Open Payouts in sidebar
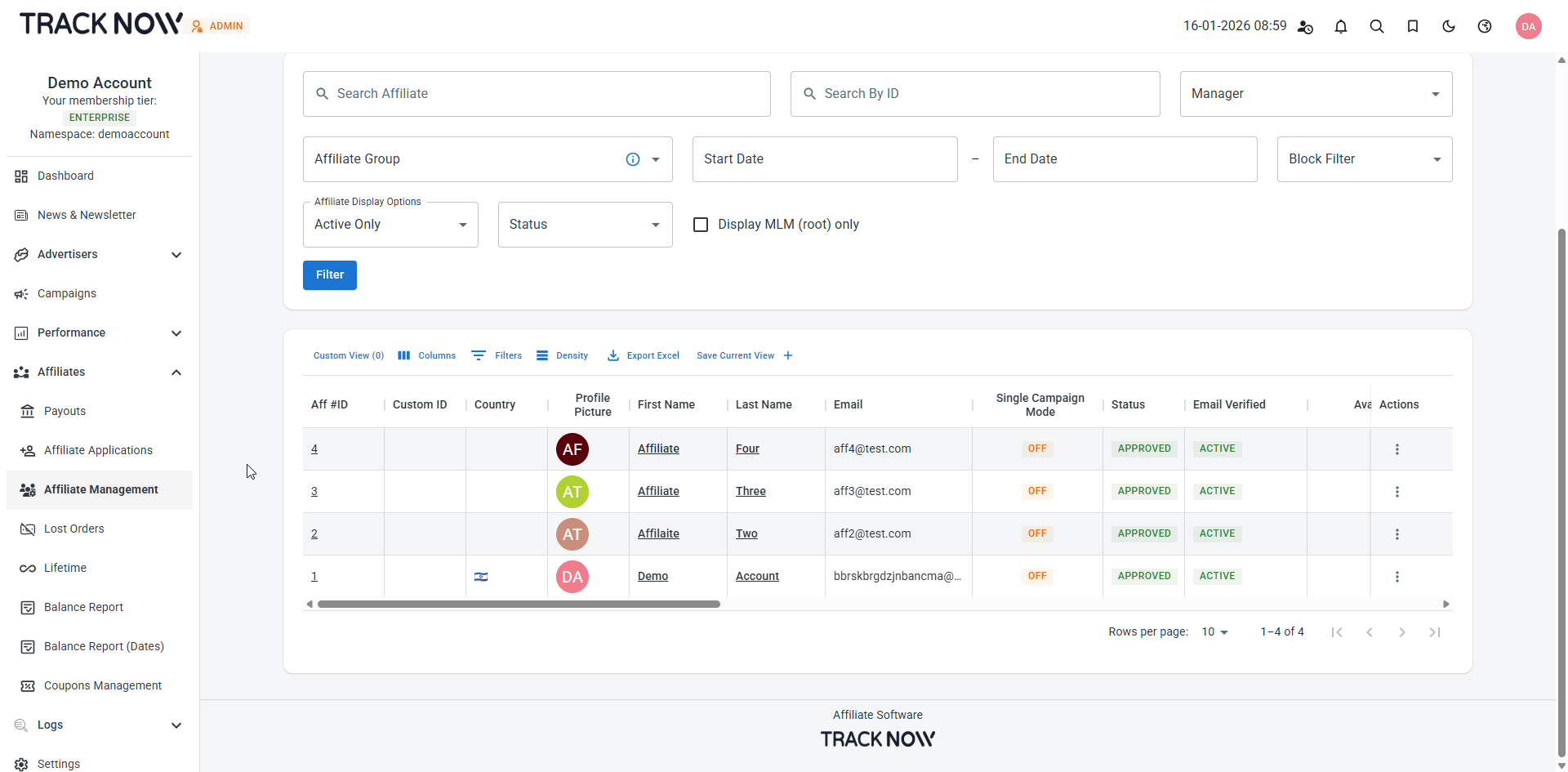1568x772 pixels. 65,411
